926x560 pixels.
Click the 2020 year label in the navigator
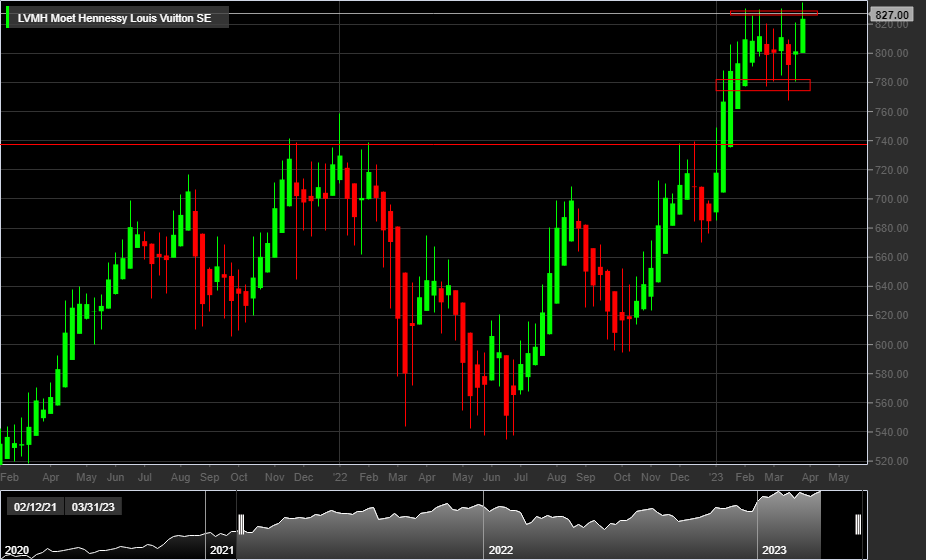click(17, 551)
